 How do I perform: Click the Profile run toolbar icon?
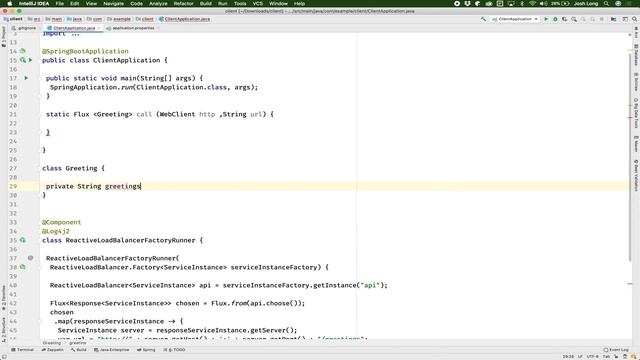[574, 19]
